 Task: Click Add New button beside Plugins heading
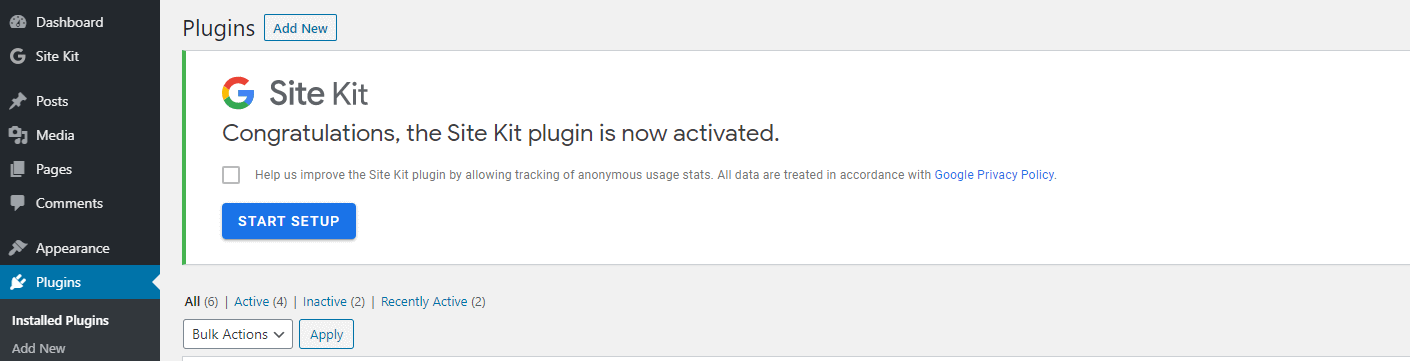(x=300, y=28)
